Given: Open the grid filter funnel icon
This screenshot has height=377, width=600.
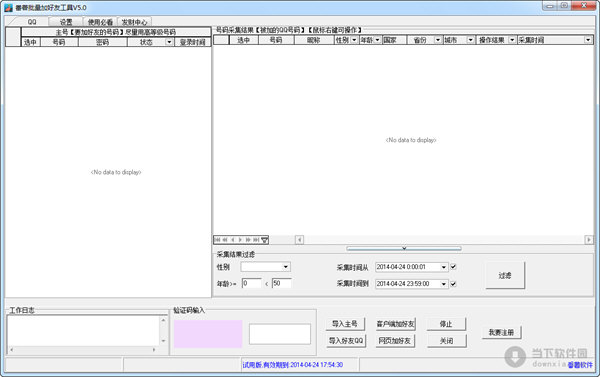Looking at the screenshot, I should pyautogui.click(x=264, y=240).
